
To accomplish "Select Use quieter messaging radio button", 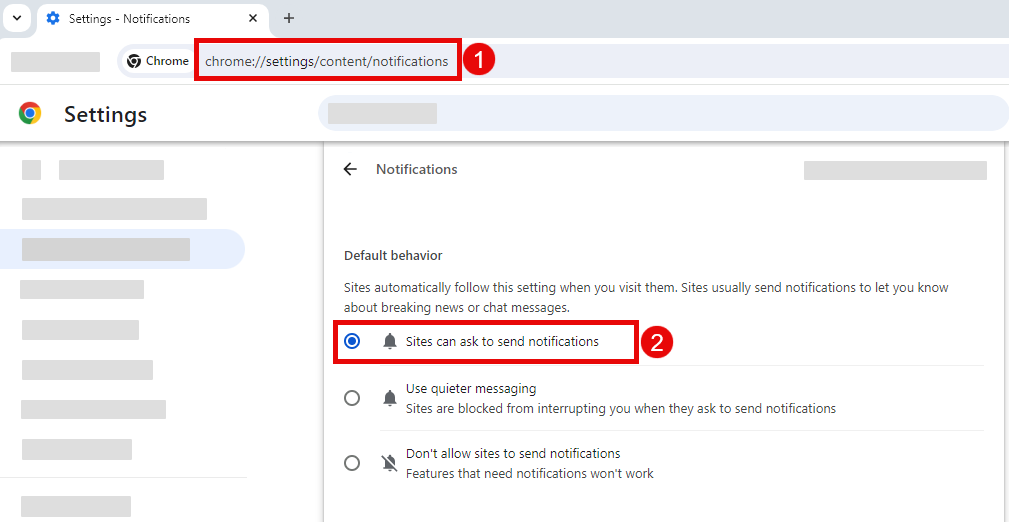I will coord(352,398).
